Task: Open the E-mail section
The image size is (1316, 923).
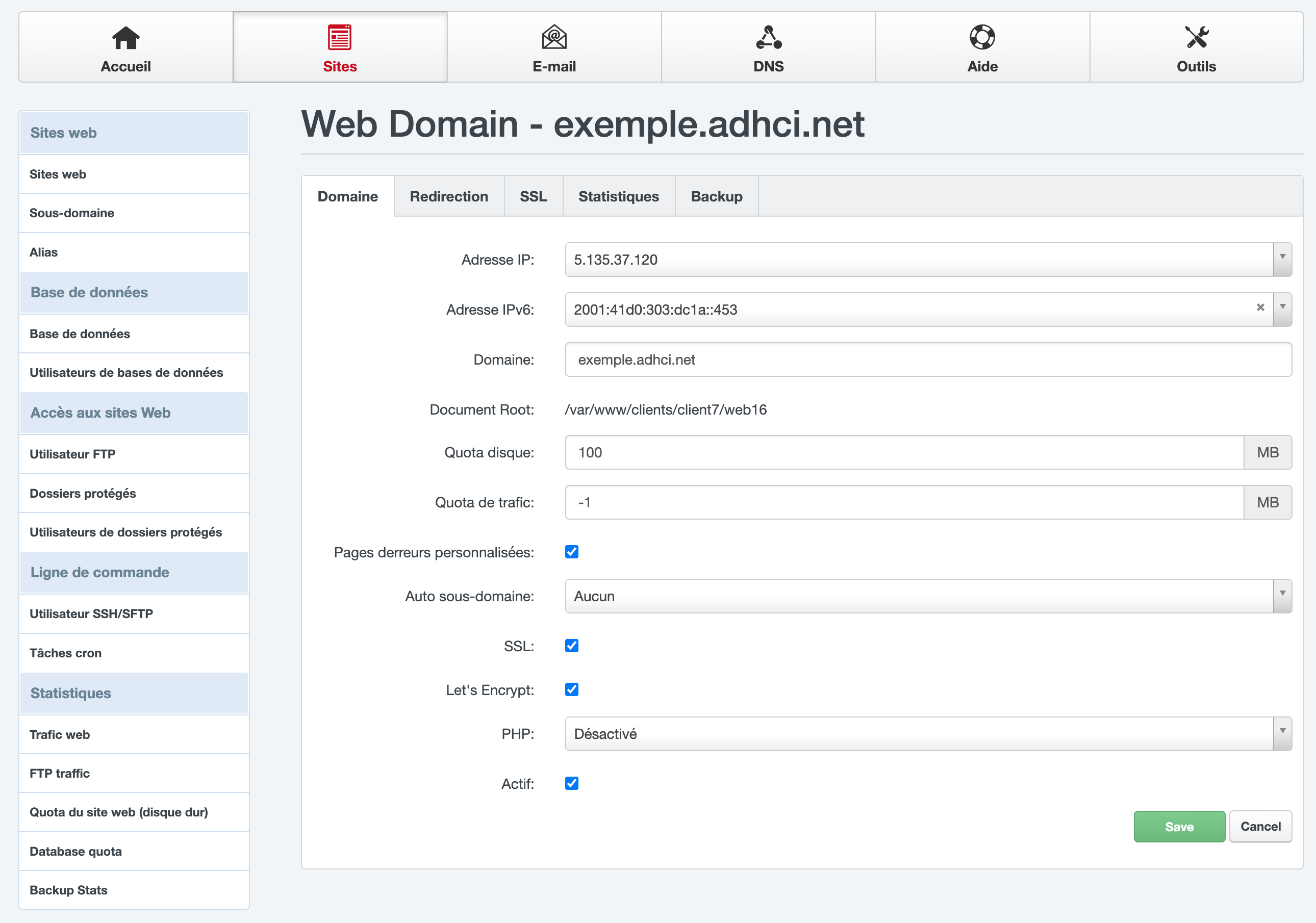Action: point(553,47)
